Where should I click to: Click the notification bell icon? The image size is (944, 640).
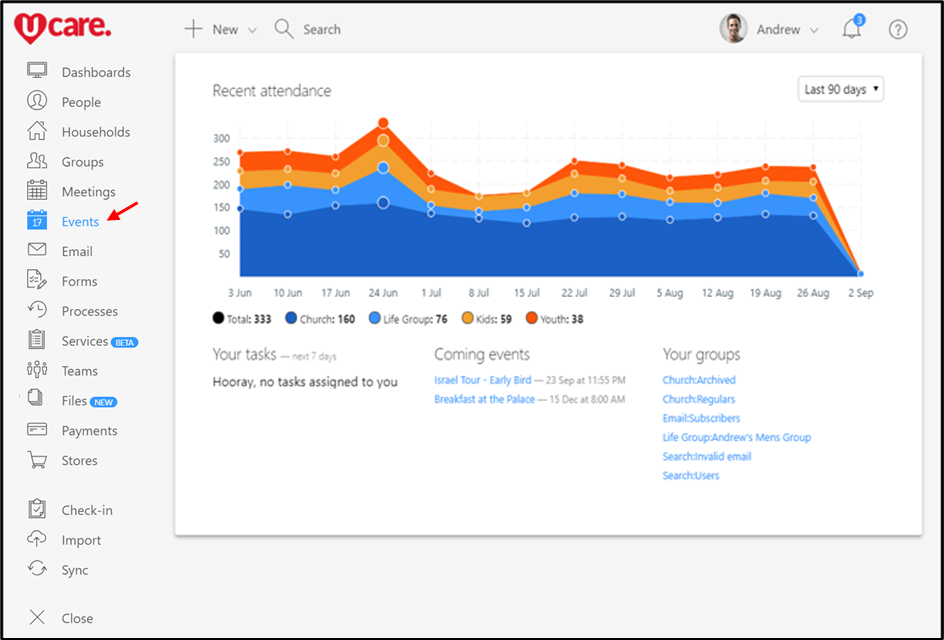pos(851,30)
